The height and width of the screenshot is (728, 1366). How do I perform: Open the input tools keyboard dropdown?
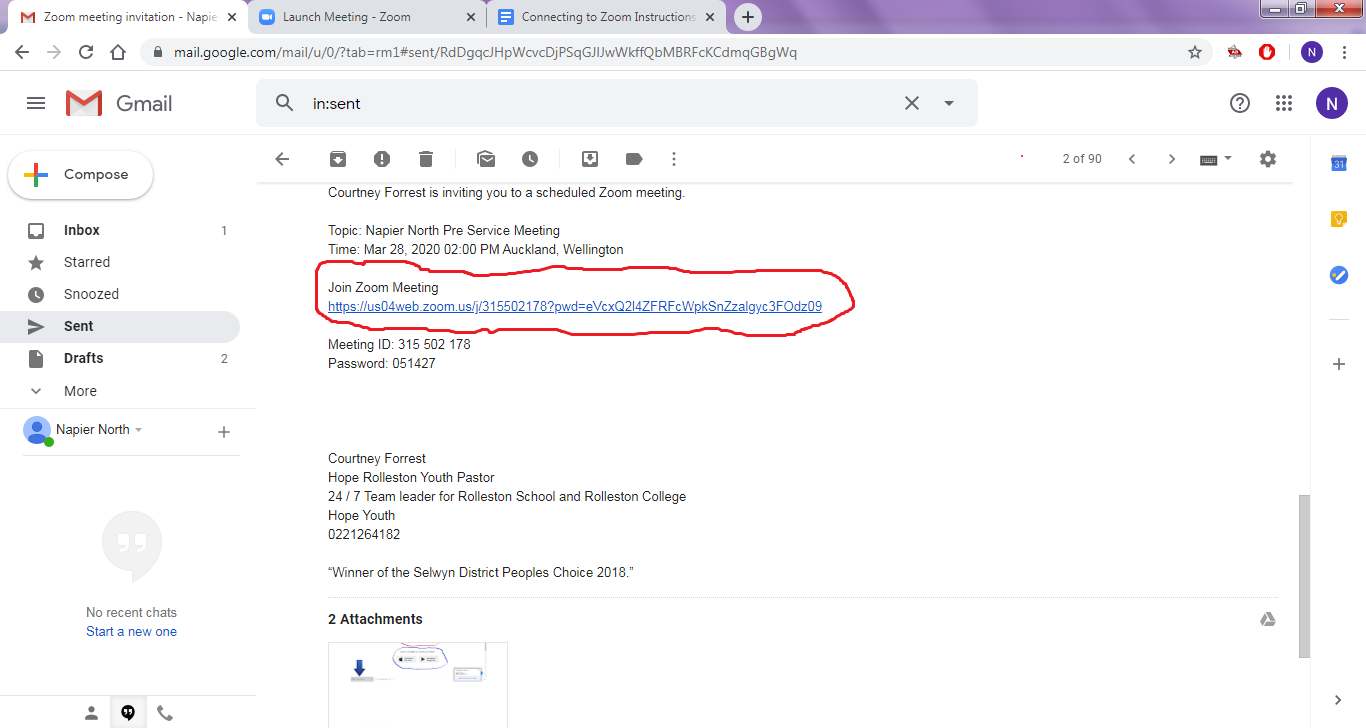(x=1216, y=159)
